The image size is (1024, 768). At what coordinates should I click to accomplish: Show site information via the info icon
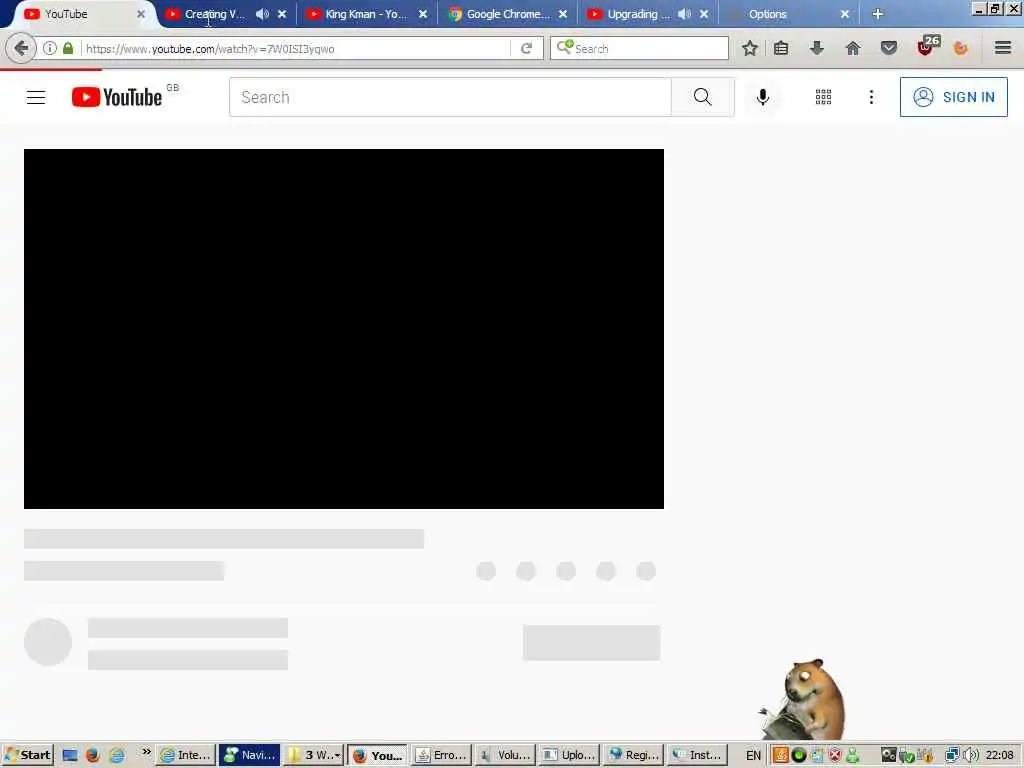pyautogui.click(x=50, y=48)
